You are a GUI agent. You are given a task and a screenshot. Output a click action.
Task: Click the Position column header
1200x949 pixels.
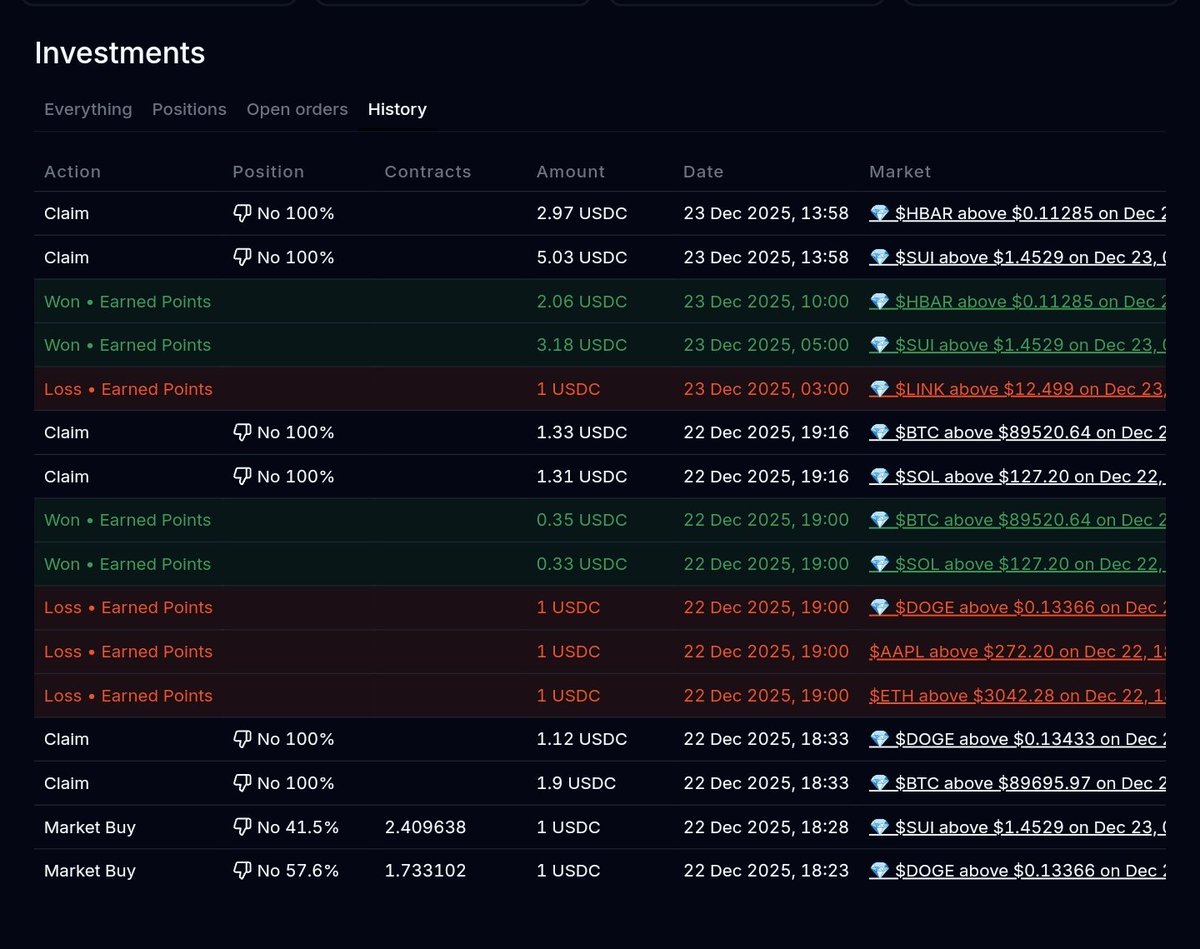pos(268,172)
